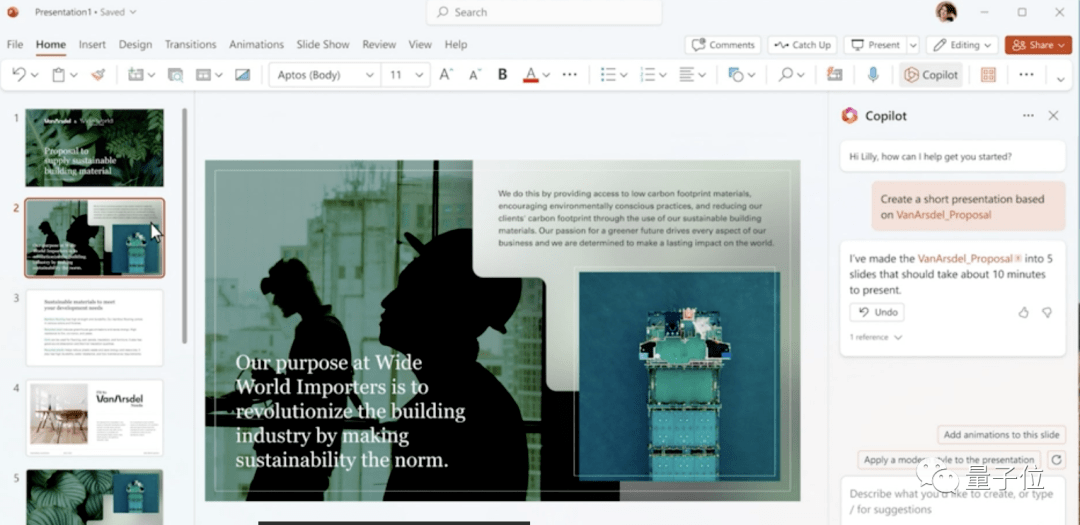Viewport: 1080px width, 525px height.
Task: Click thumbs up on Copilot response
Action: pos(1023,312)
